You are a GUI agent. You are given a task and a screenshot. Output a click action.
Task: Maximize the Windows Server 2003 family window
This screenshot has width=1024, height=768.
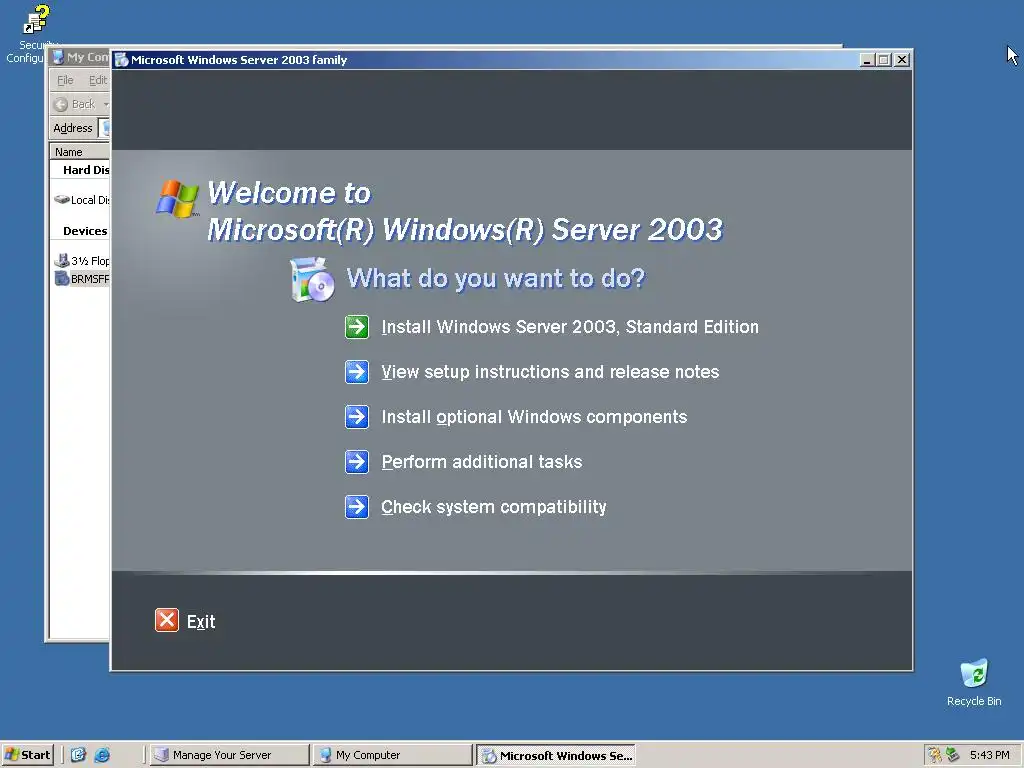[x=884, y=60]
